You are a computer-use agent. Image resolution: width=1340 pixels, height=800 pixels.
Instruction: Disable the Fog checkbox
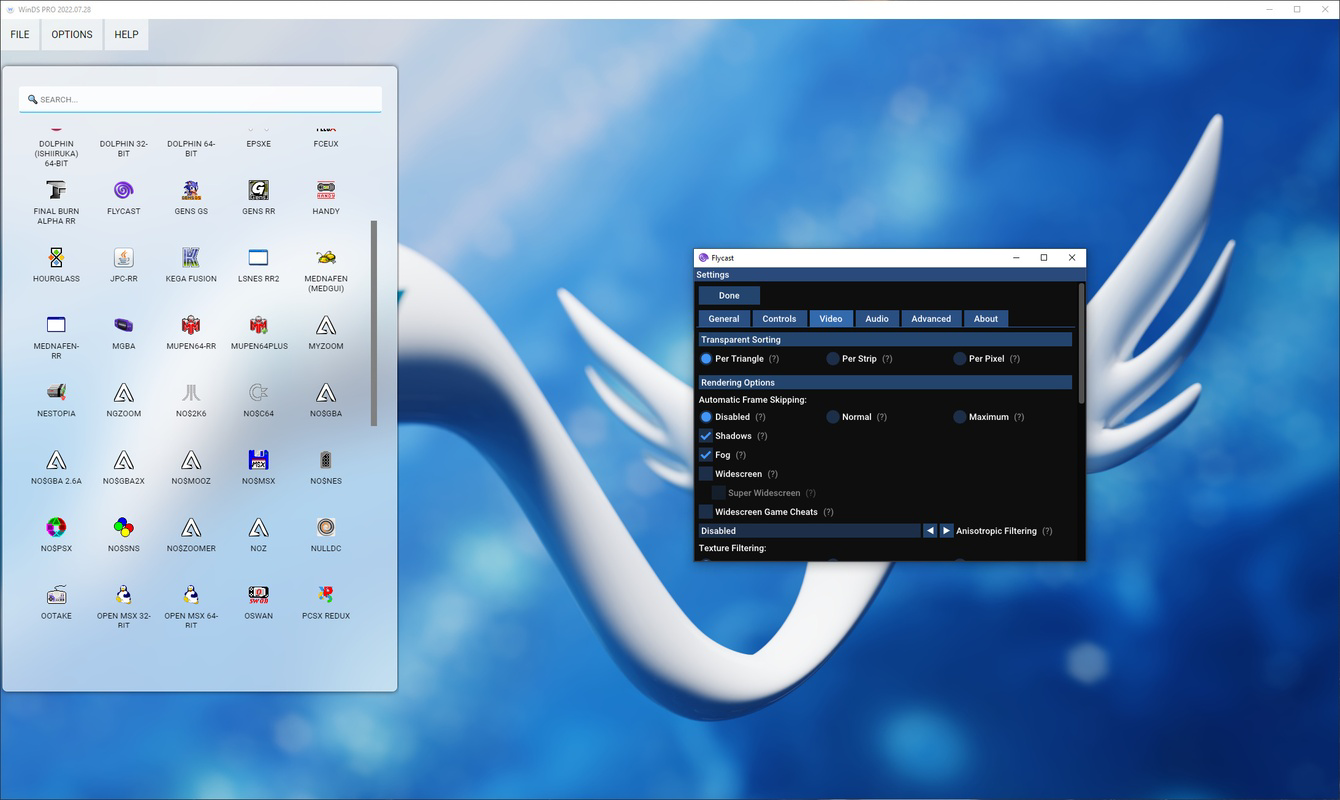pyautogui.click(x=706, y=455)
